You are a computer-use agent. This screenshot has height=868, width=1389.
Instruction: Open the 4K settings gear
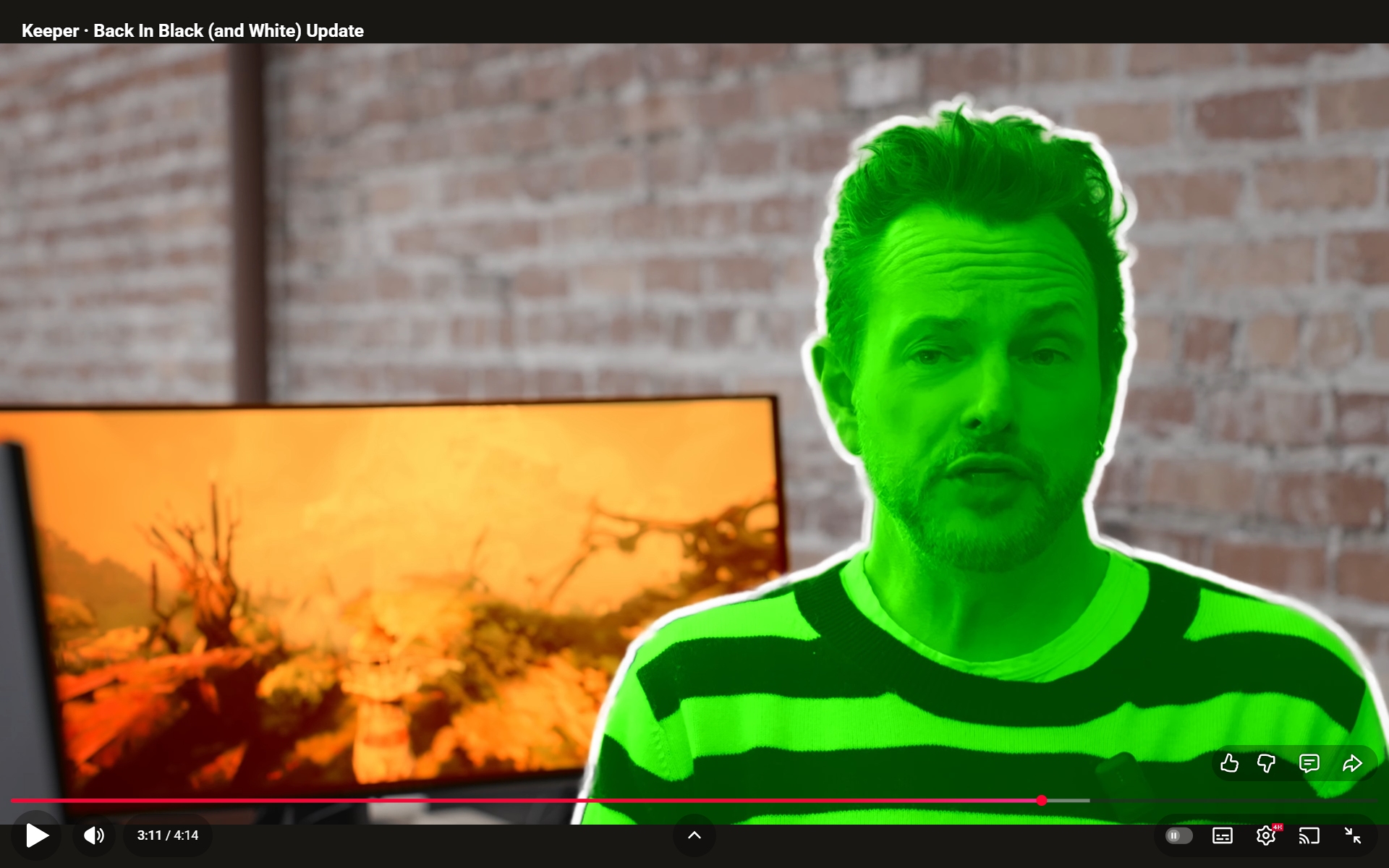point(1266,836)
